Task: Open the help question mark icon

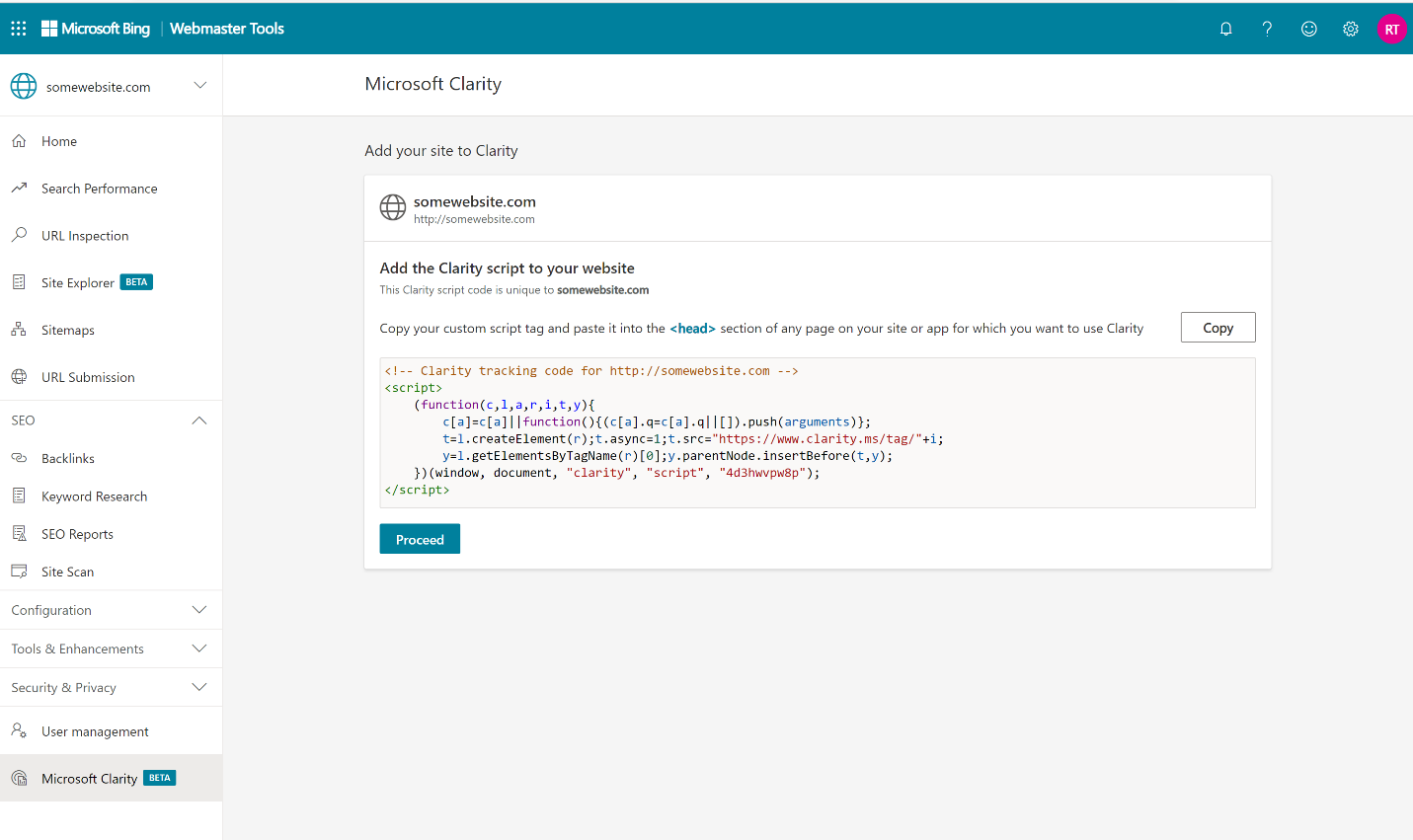Action: tap(1268, 29)
